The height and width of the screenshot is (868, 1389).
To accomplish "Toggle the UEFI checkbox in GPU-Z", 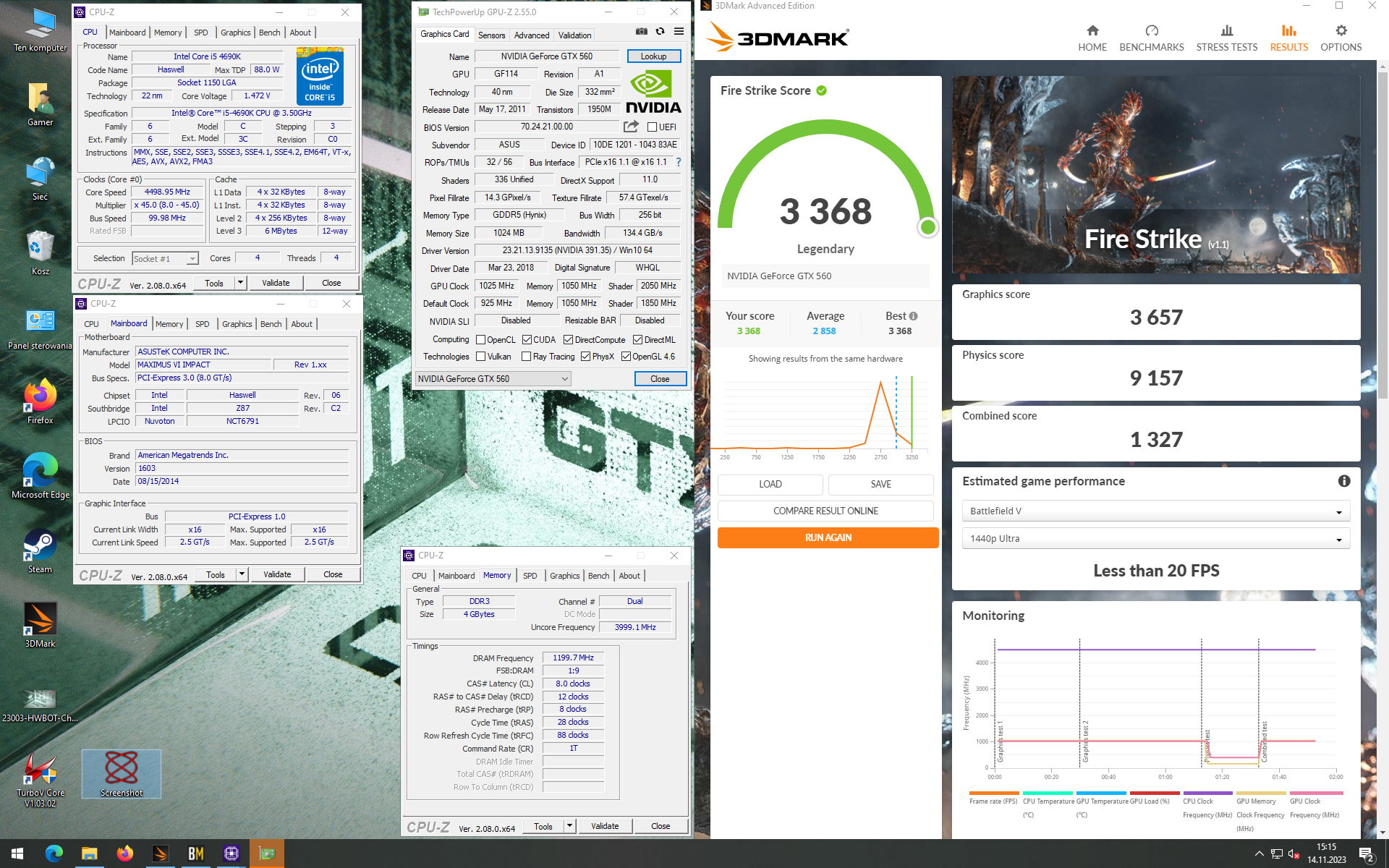I will click(x=652, y=127).
